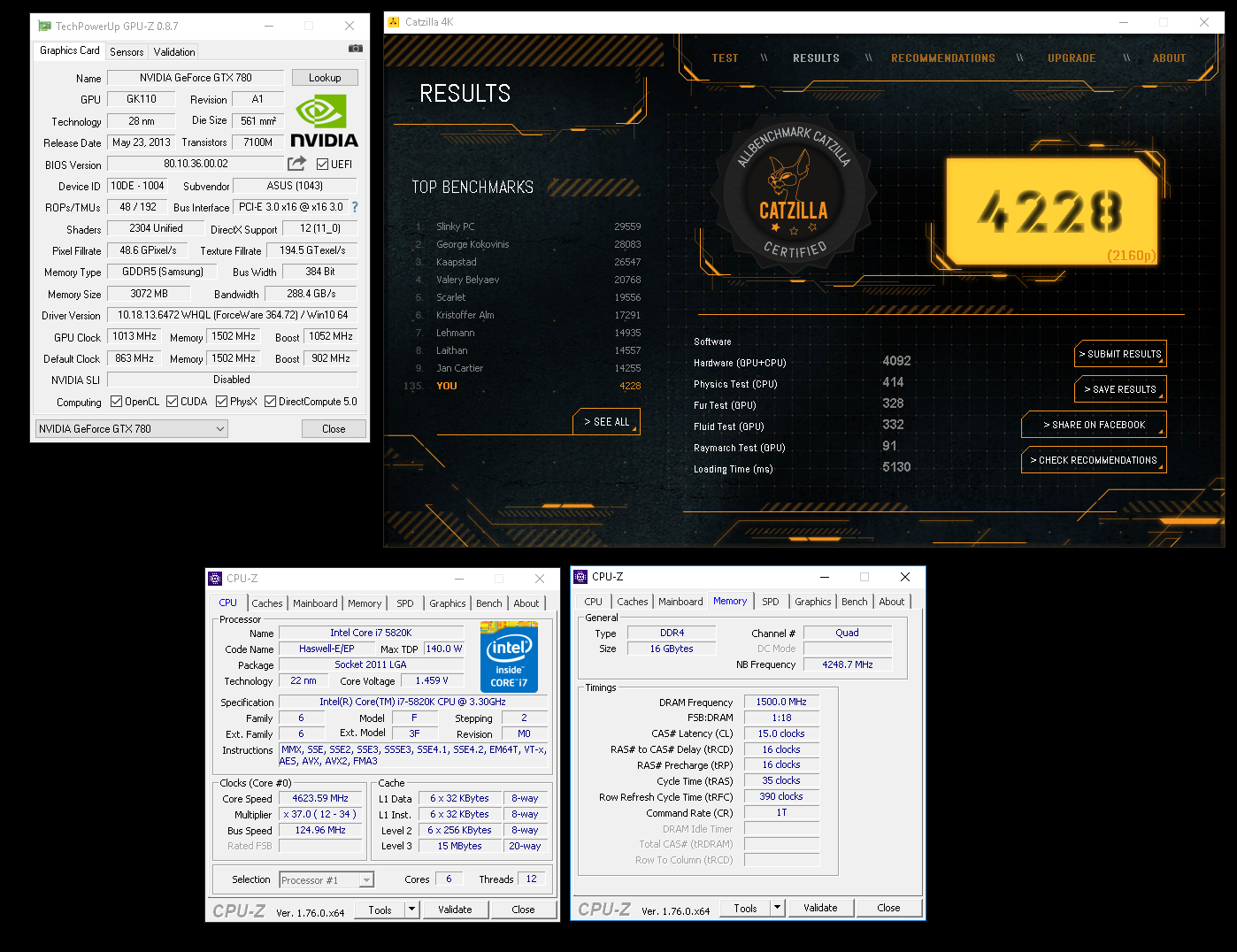Viewport: 1237px width, 952px height.
Task: Switch to GPU-Z Sensors tab
Action: click(x=127, y=52)
